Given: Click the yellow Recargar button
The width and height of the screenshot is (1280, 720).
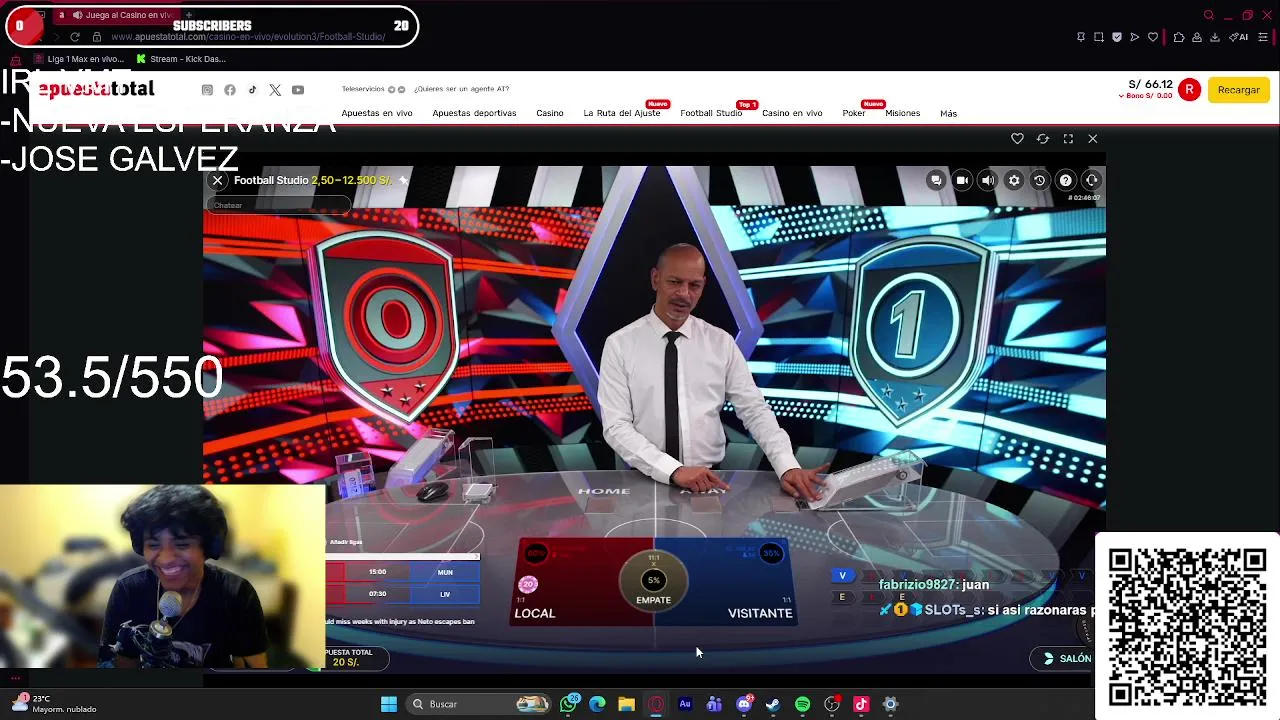Looking at the screenshot, I should tap(1238, 90).
